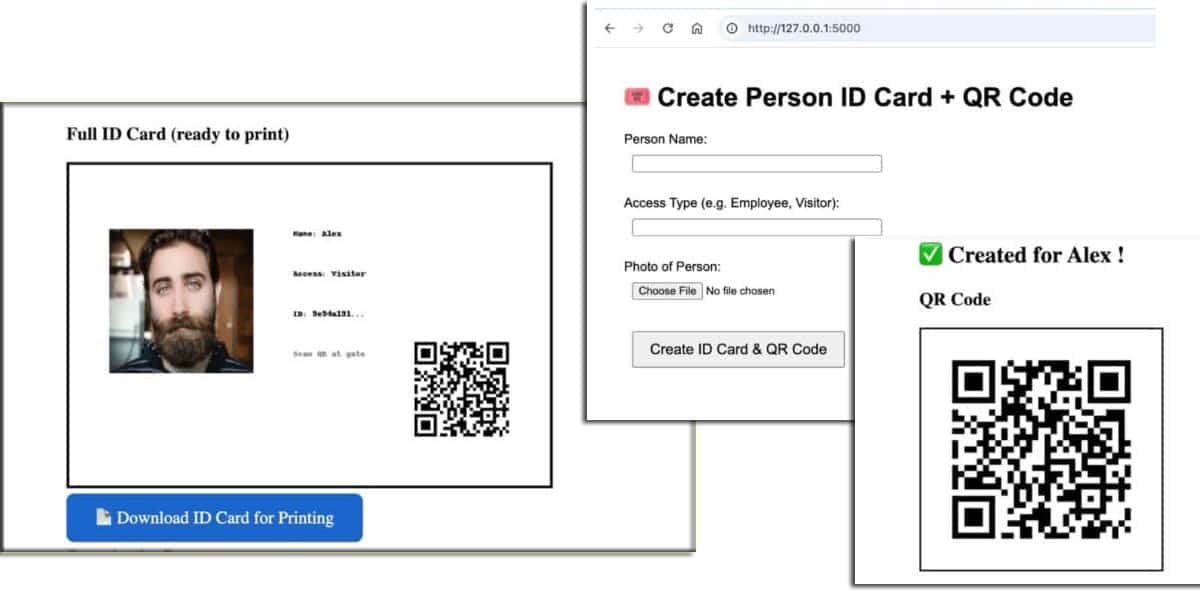Select the Access Type input box

[756, 227]
